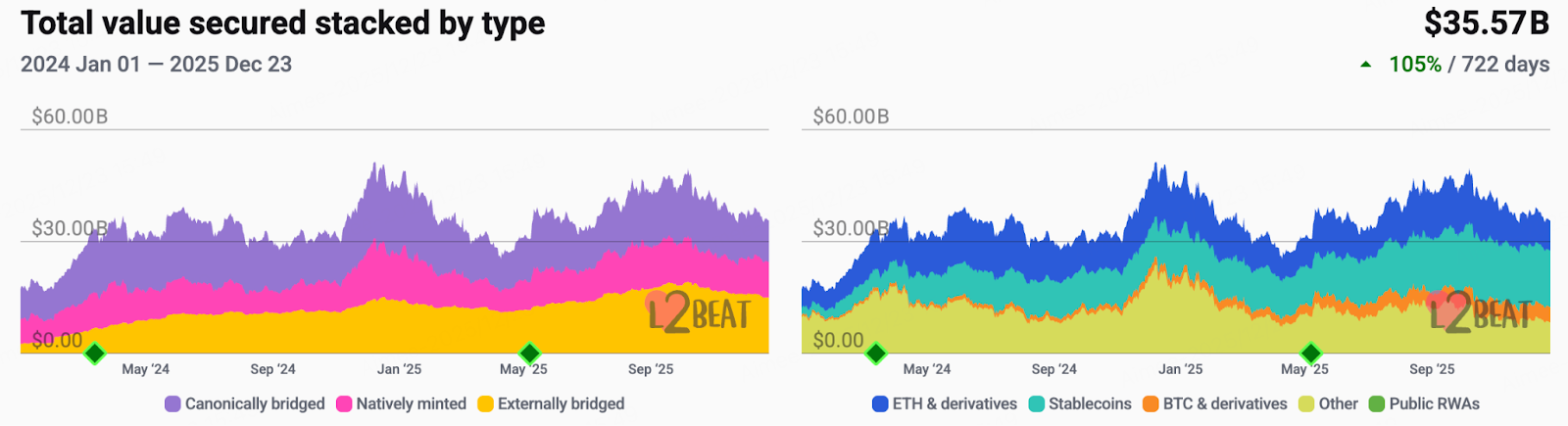Click the yellow-green Other legend icon
Image resolution: width=1568 pixels, height=426 pixels.
(1306, 403)
